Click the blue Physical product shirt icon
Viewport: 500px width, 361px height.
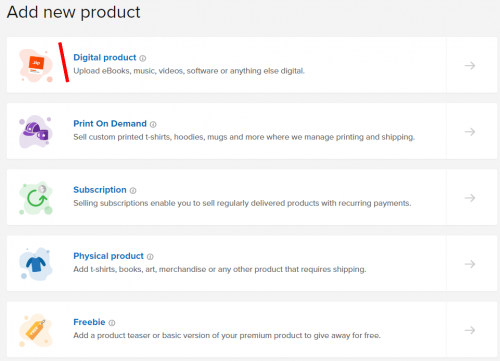tap(36, 264)
